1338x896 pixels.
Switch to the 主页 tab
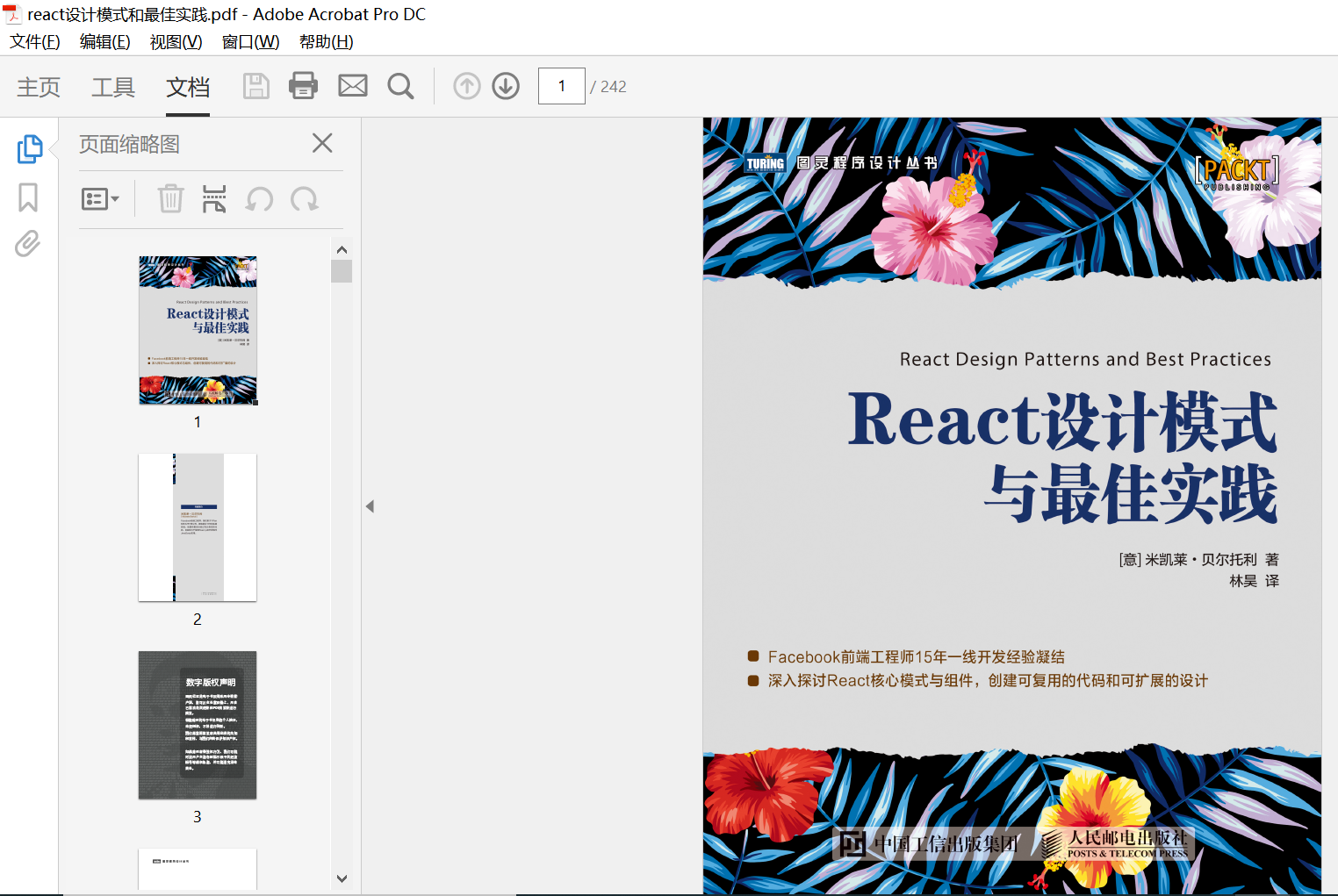39,87
